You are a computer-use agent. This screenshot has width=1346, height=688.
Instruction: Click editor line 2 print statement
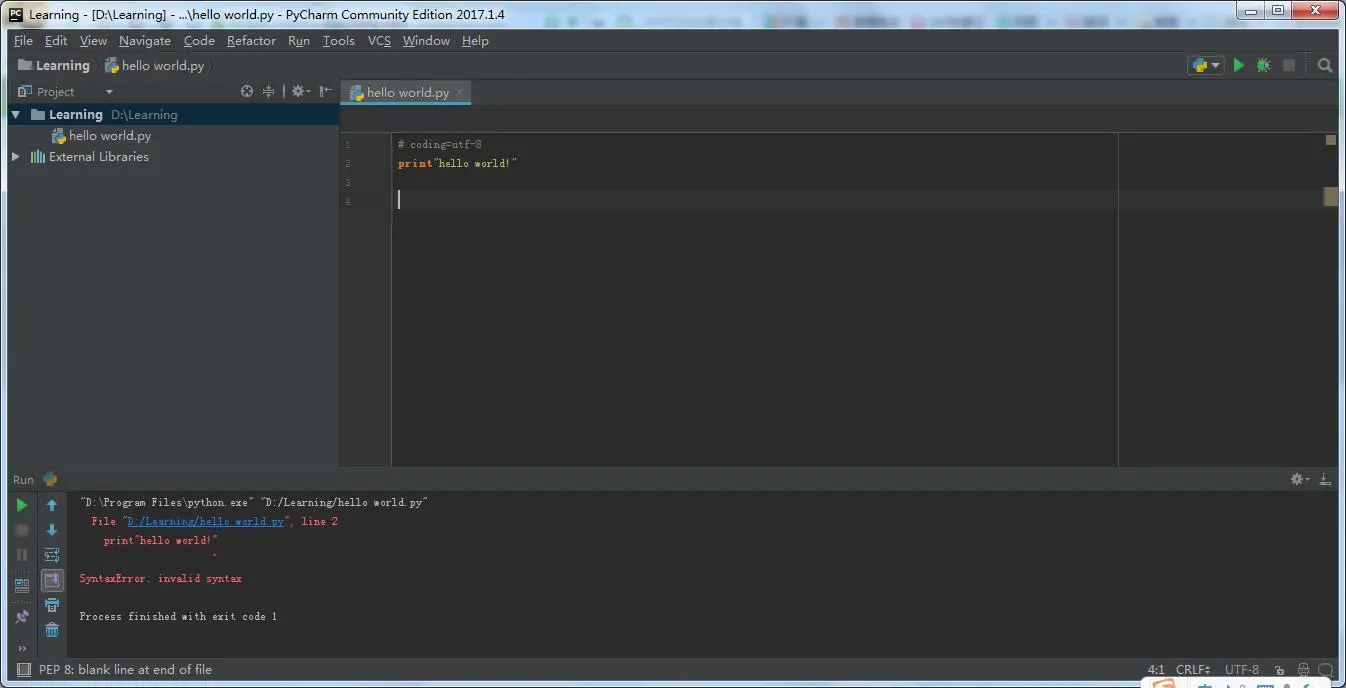457,163
